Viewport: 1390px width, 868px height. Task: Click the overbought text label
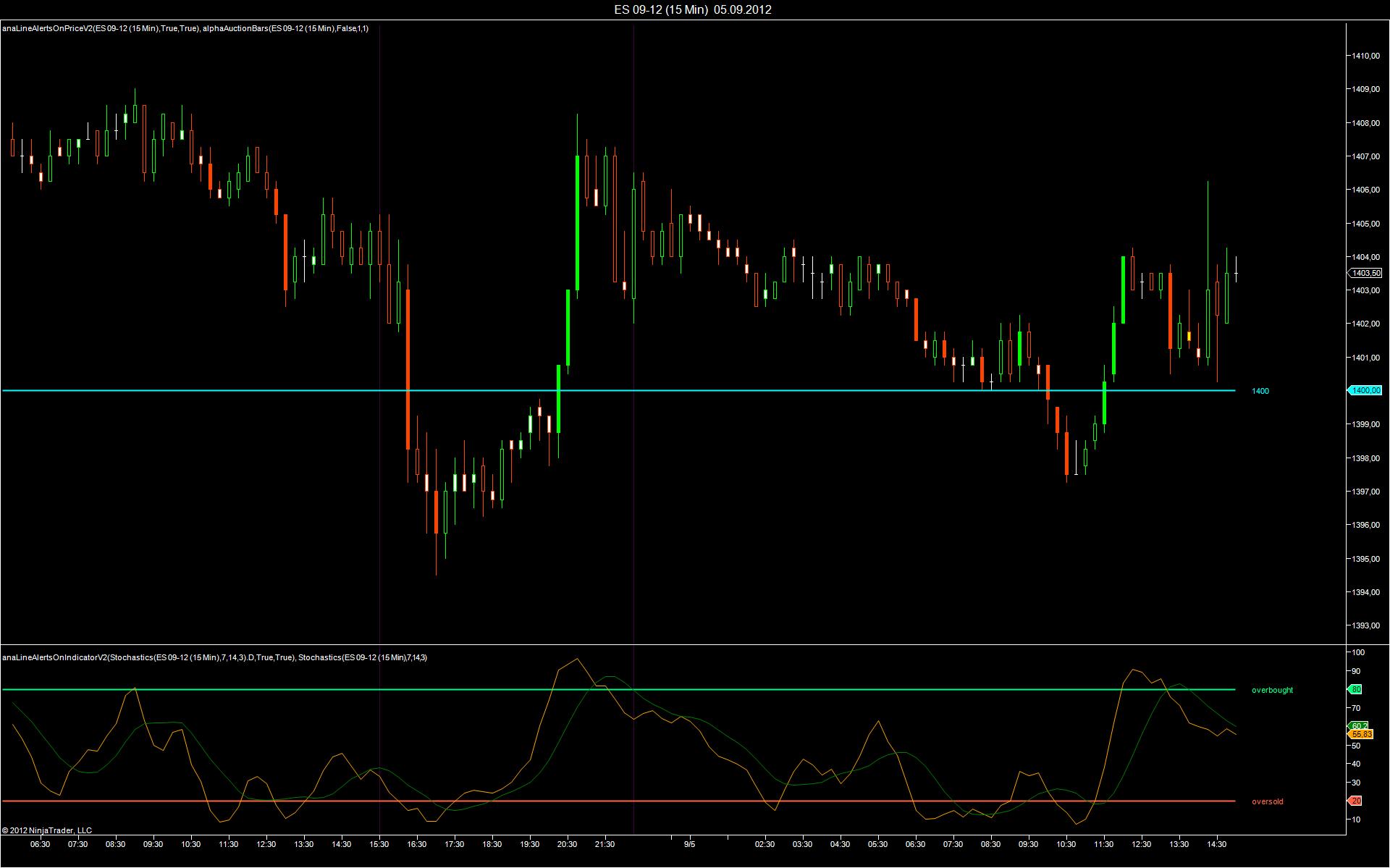point(1272,690)
